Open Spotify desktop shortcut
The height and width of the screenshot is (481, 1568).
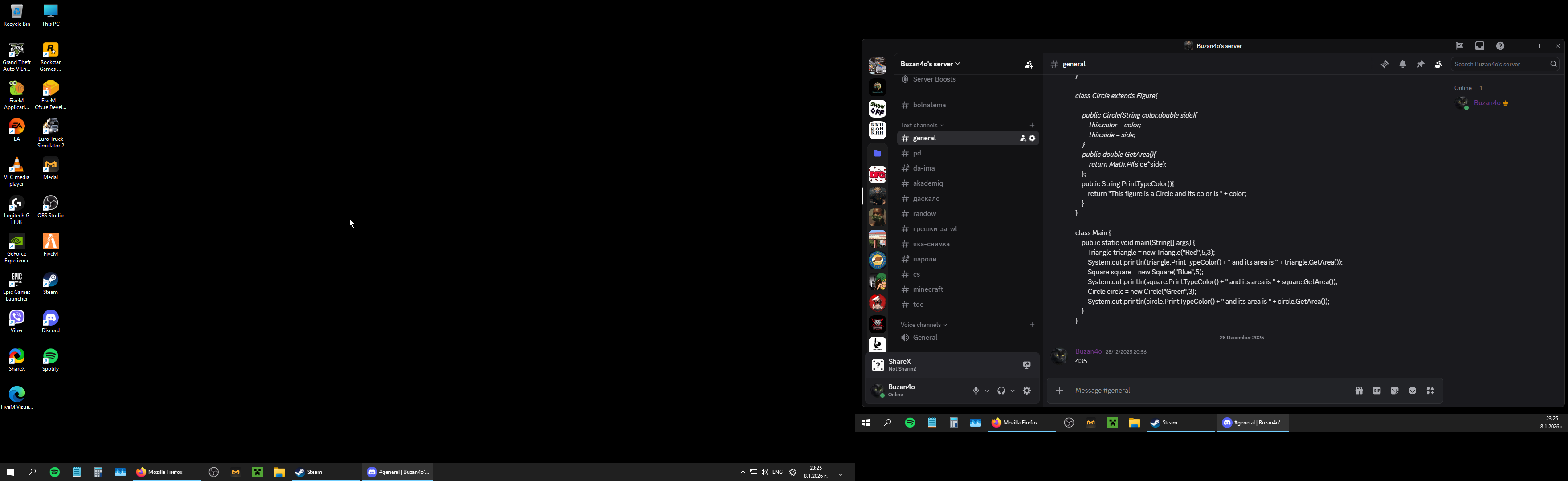click(x=51, y=360)
